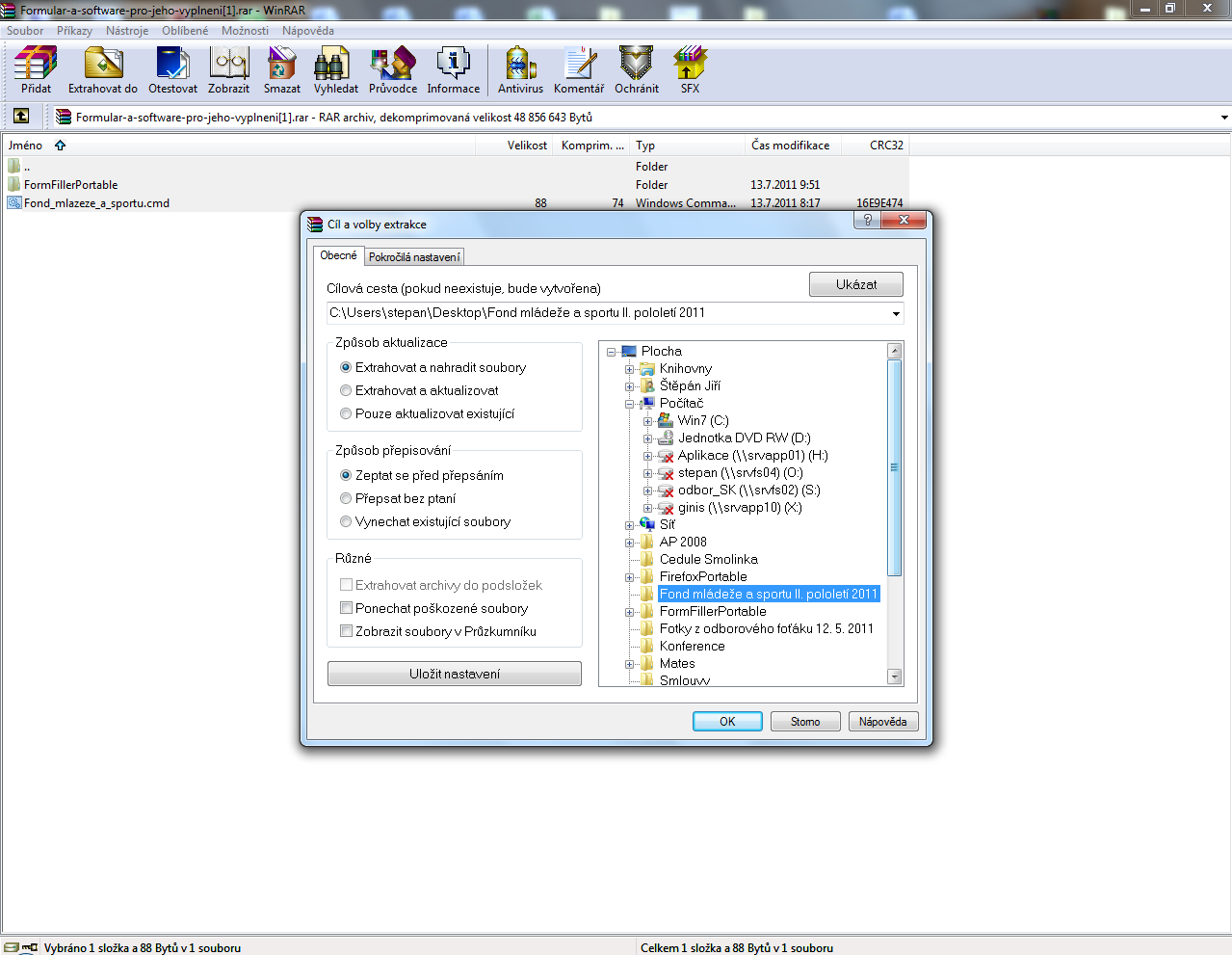Expand the Win7 (C:) drive node
The width and height of the screenshot is (1232, 955).
coord(648,421)
